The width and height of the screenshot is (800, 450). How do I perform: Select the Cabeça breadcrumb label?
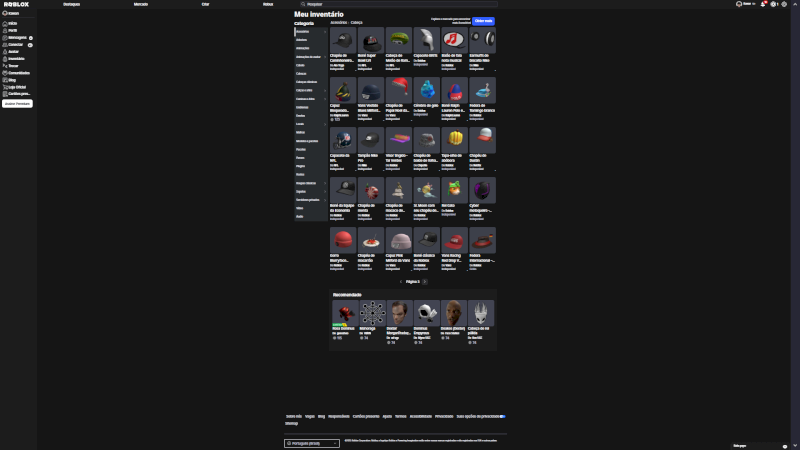[x=357, y=22]
